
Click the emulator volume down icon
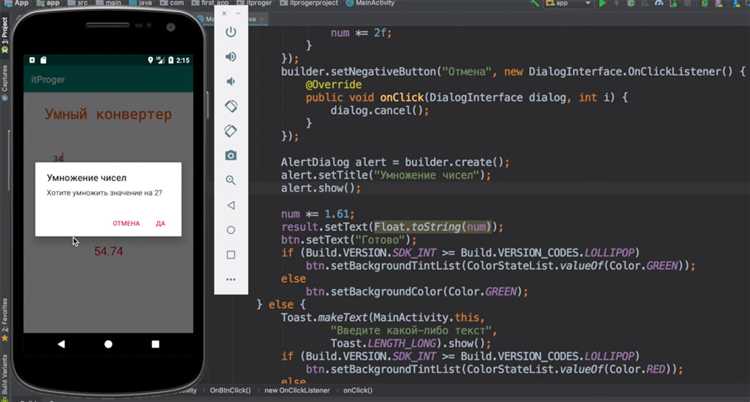231,81
